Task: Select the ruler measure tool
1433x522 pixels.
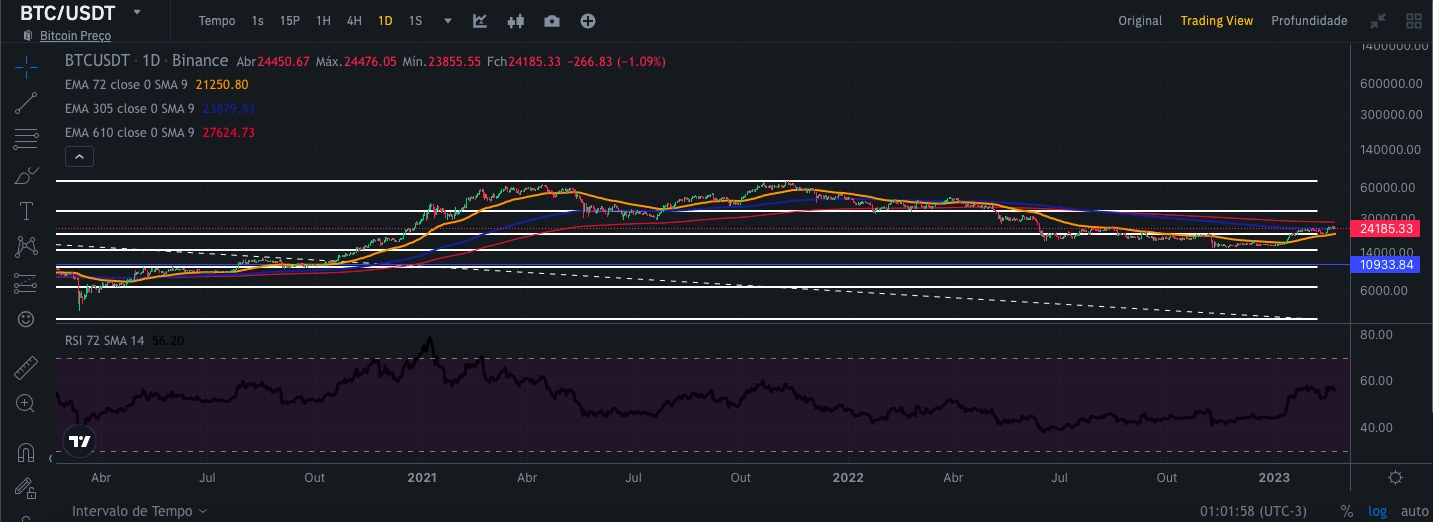Action: (x=26, y=368)
